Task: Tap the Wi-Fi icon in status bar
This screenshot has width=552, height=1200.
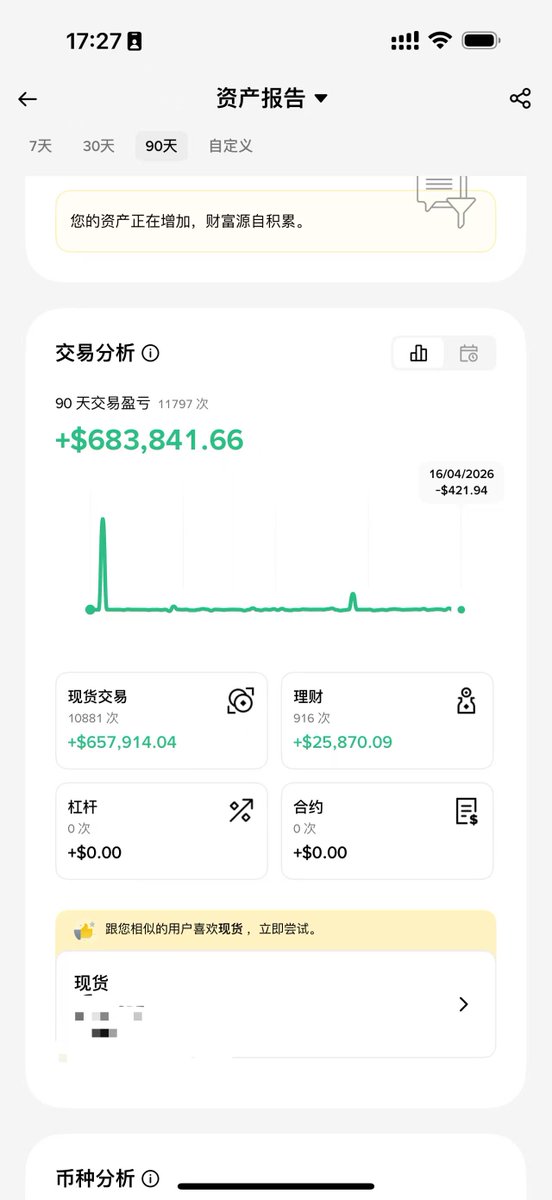Action: (x=439, y=41)
